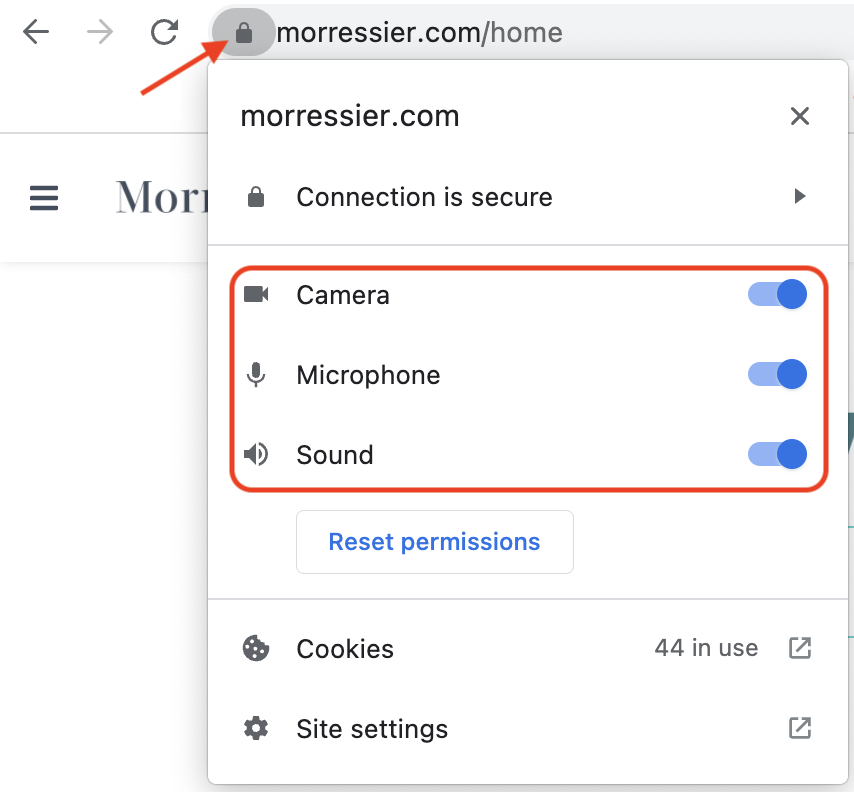The image size is (854, 792).
Task: Click Reset permissions button
Action: pos(435,542)
